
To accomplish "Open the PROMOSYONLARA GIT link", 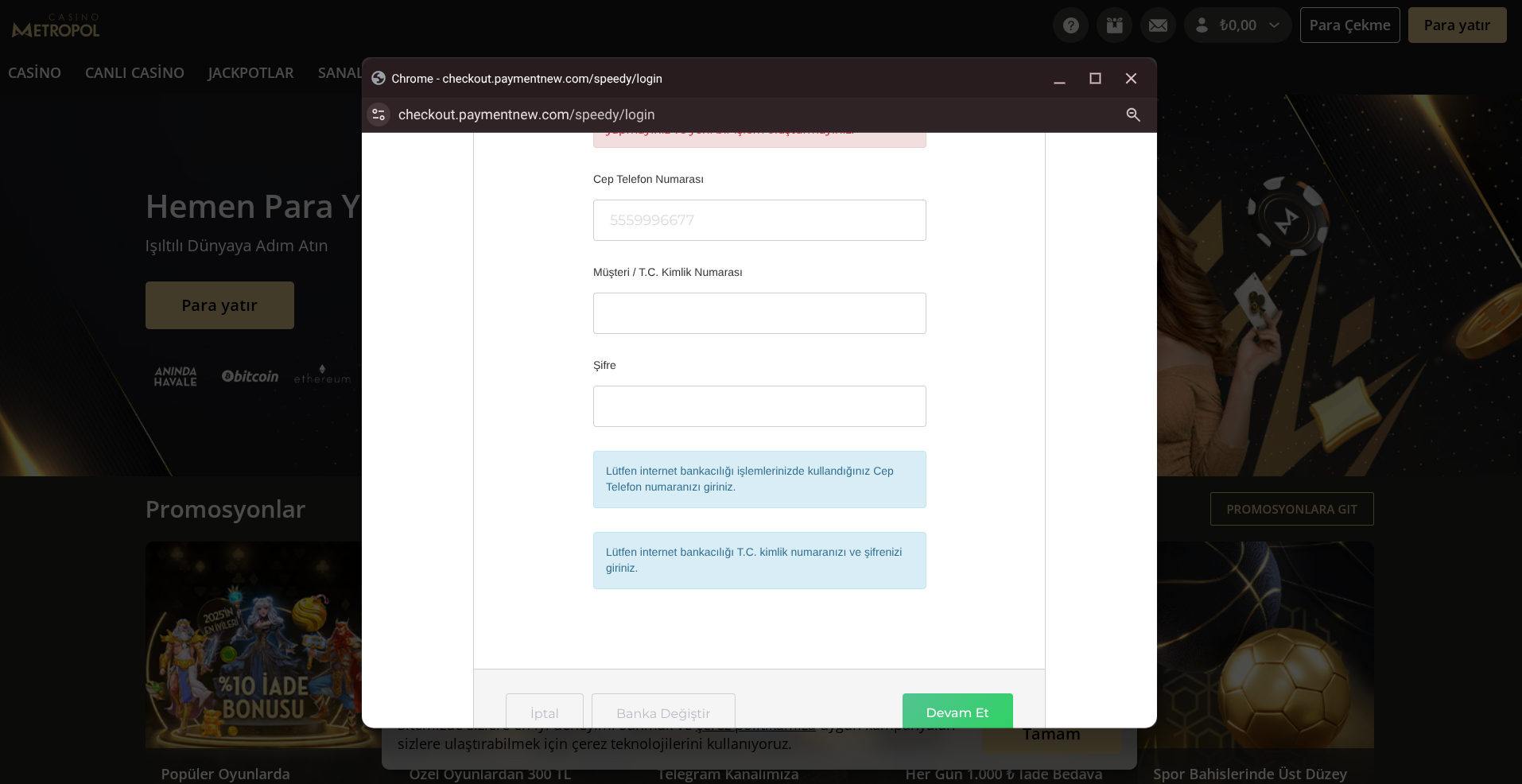I will (x=1291, y=509).
